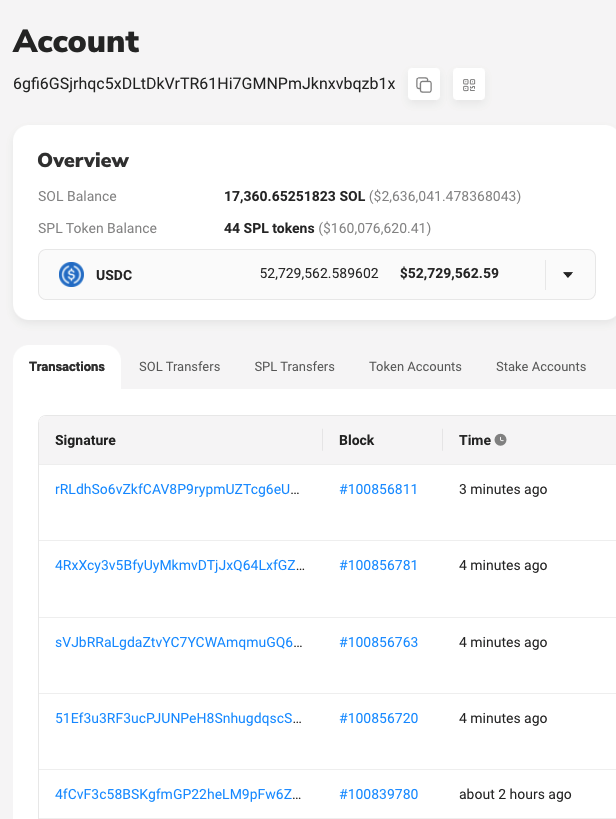Go to the Token Accounts tab

point(415,367)
